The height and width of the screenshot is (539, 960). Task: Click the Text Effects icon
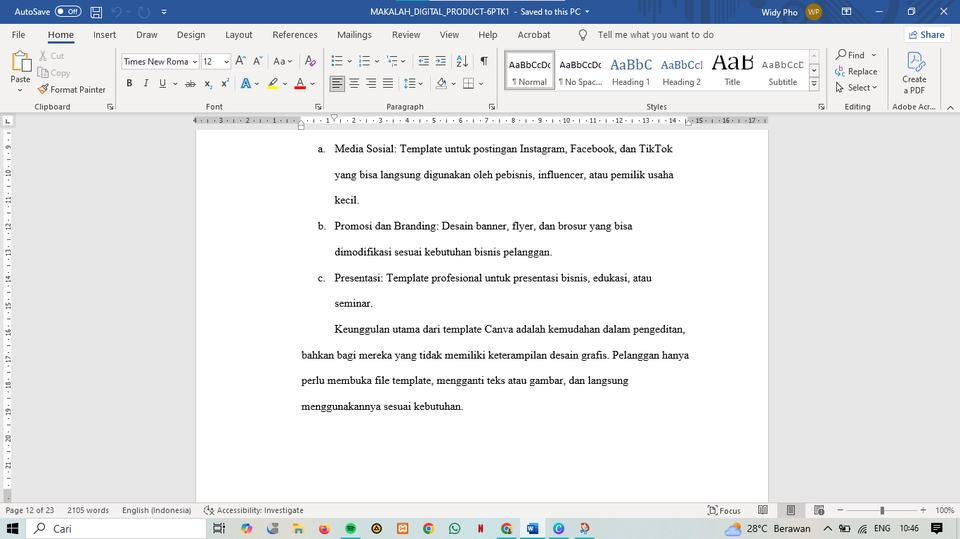[x=246, y=83]
